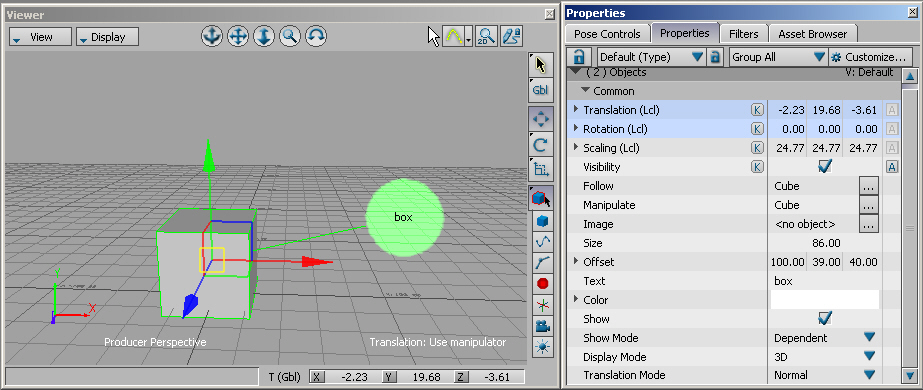Toggle the A animate button for Visibility row
Viewport: 923px width, 390px height.
tap(892, 167)
